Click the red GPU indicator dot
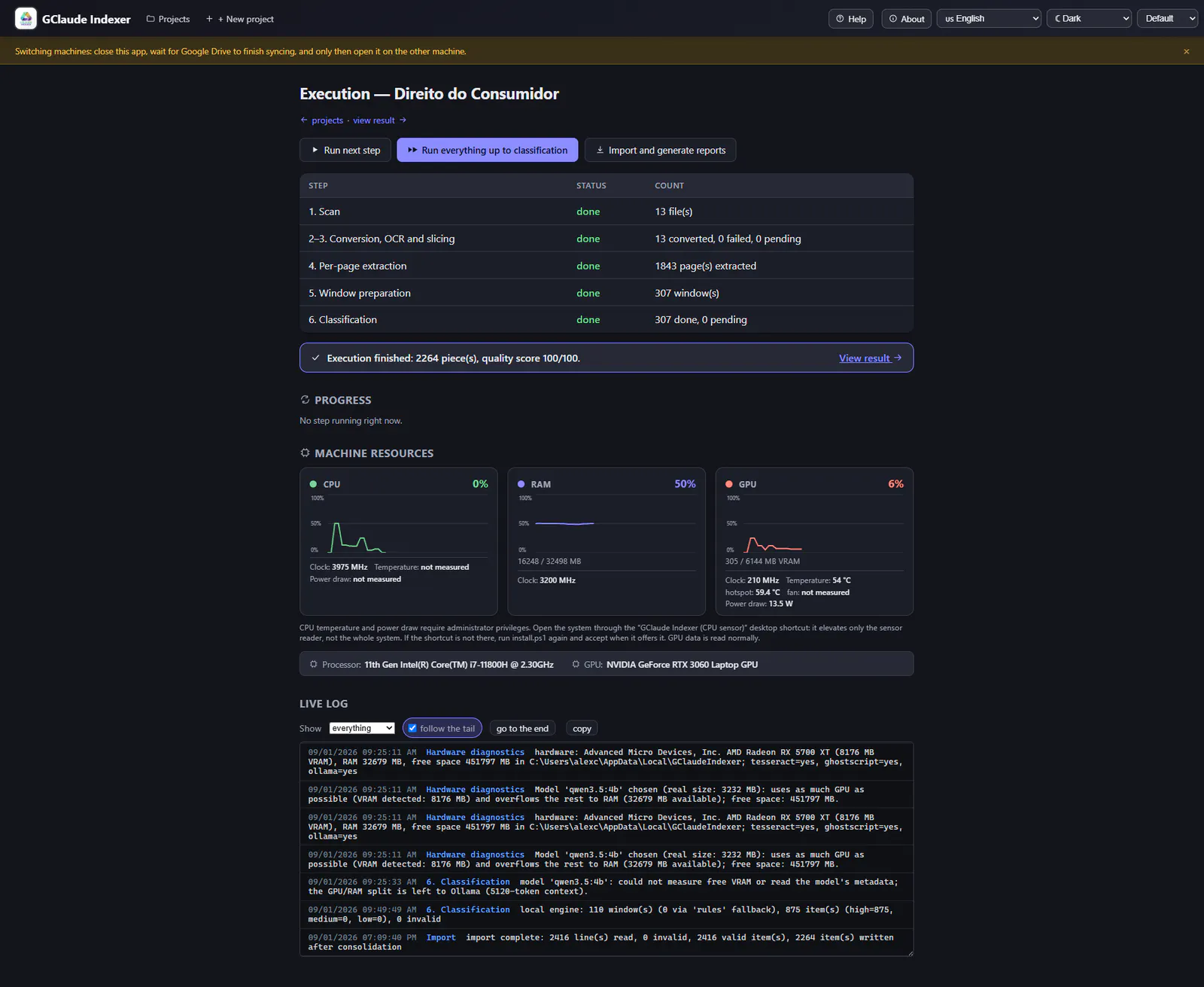 [x=729, y=484]
